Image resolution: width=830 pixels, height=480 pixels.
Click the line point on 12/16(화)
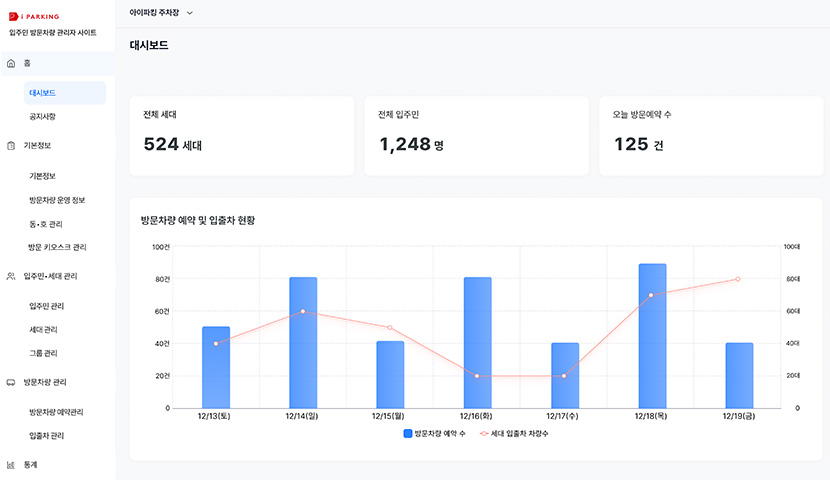coord(477,376)
